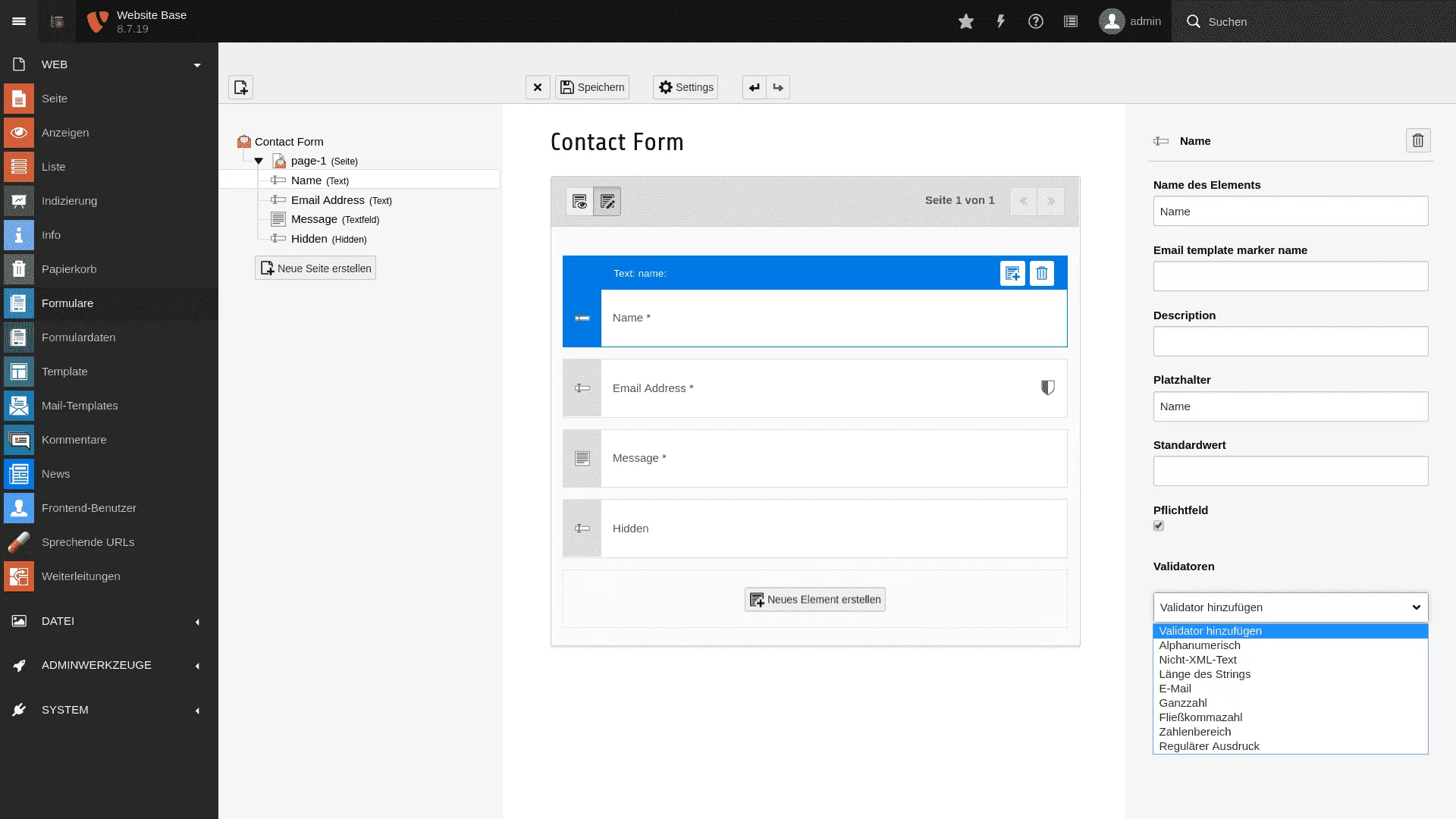Click the new page icon above the form tree
The height and width of the screenshot is (819, 1456).
tap(240, 86)
